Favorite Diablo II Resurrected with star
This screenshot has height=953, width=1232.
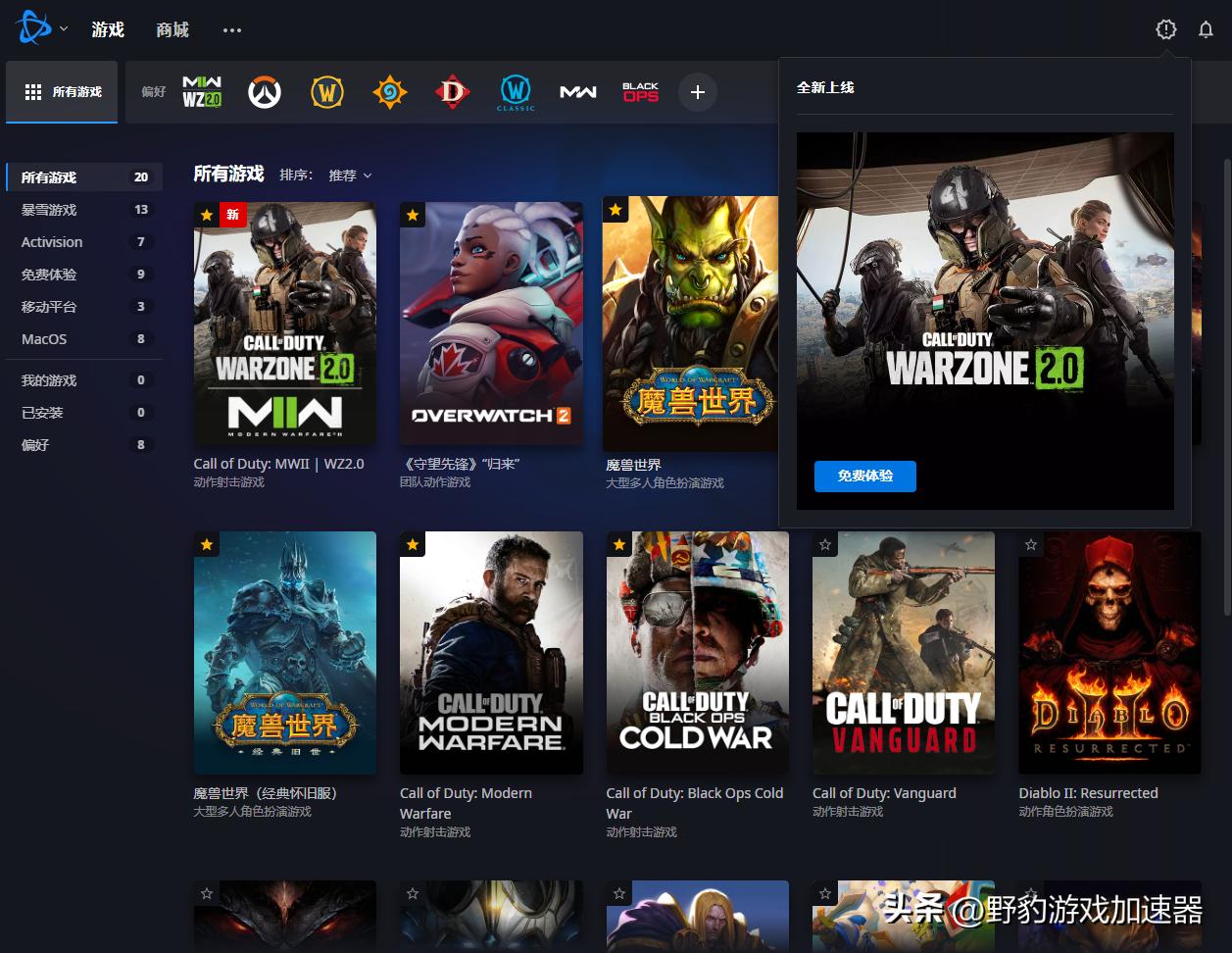click(1031, 544)
